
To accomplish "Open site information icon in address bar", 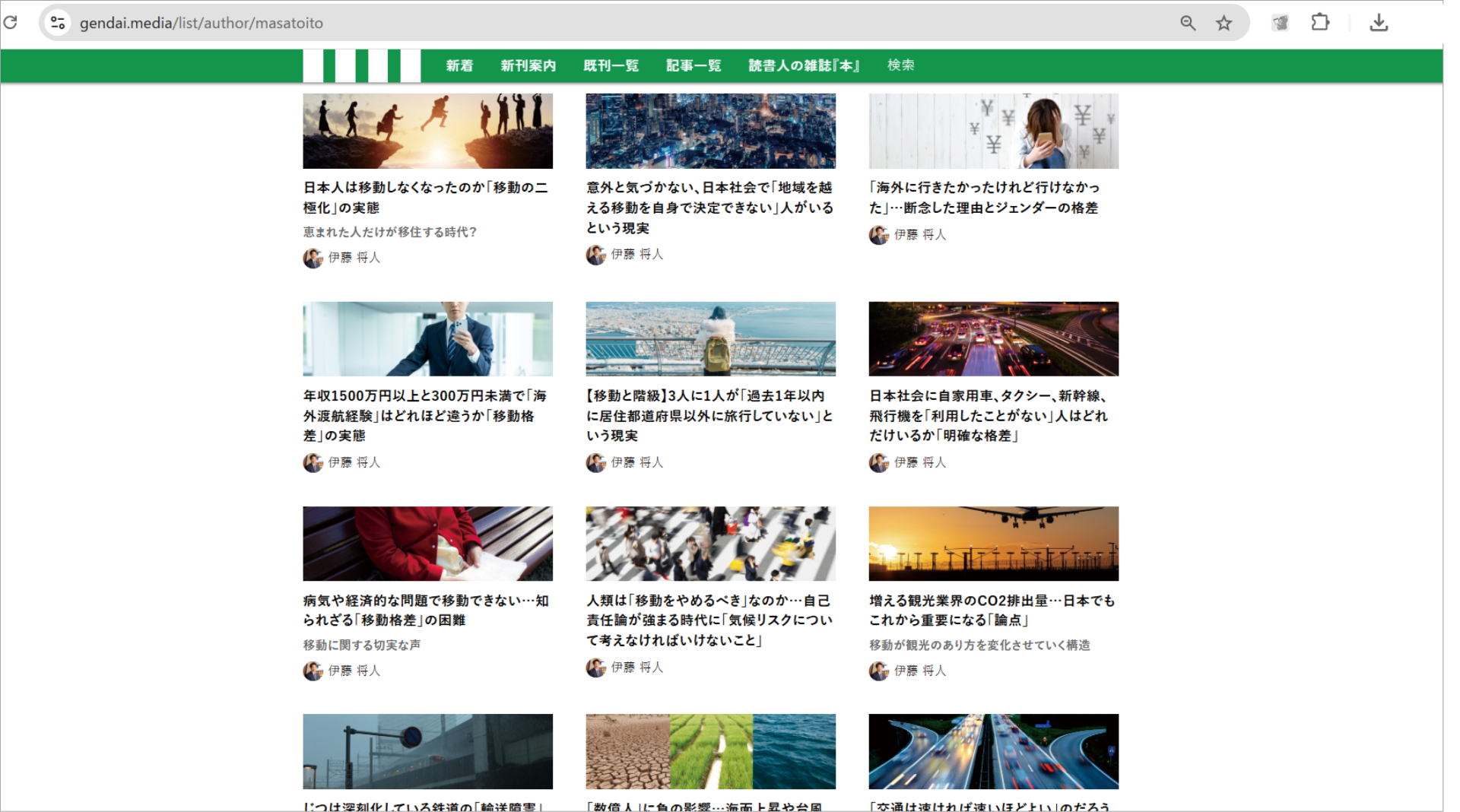I will (x=58, y=23).
